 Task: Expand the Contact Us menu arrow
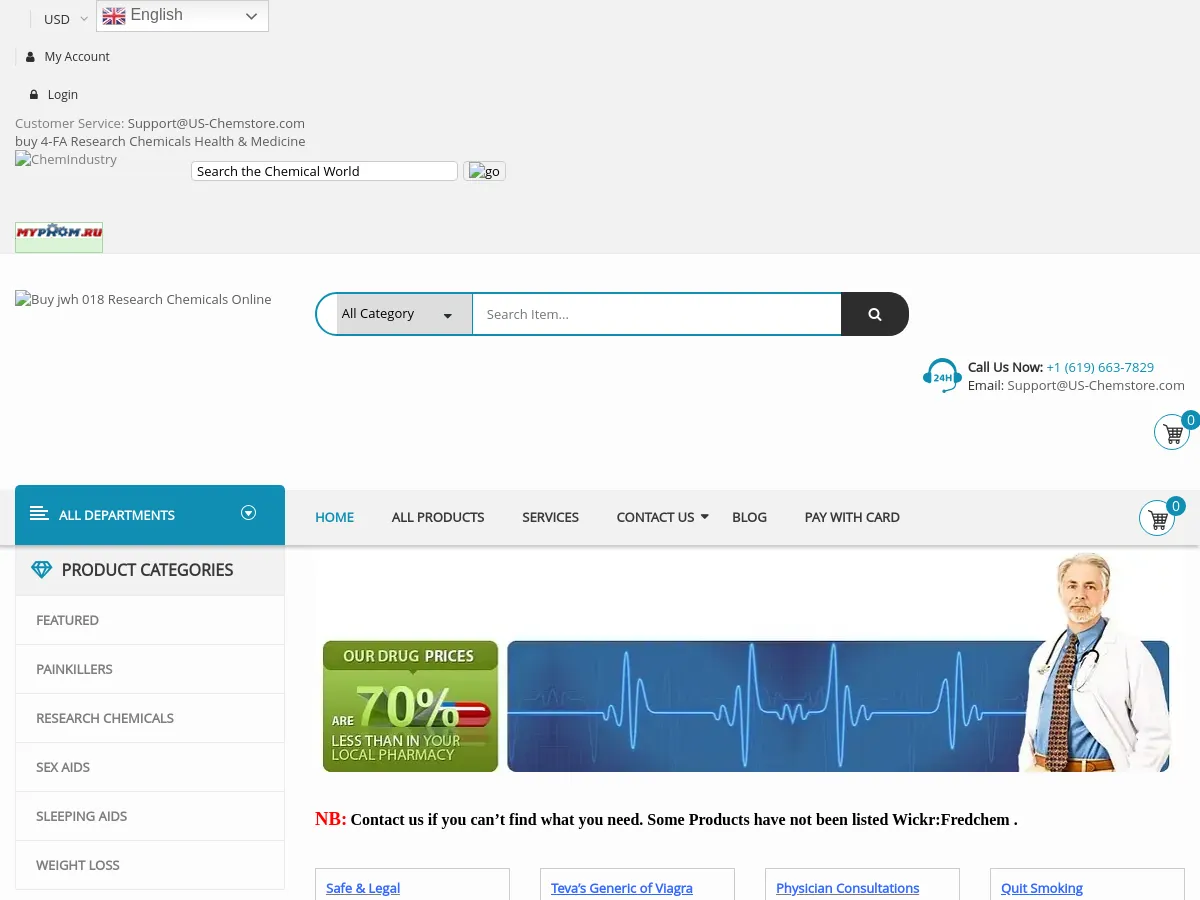pos(704,517)
